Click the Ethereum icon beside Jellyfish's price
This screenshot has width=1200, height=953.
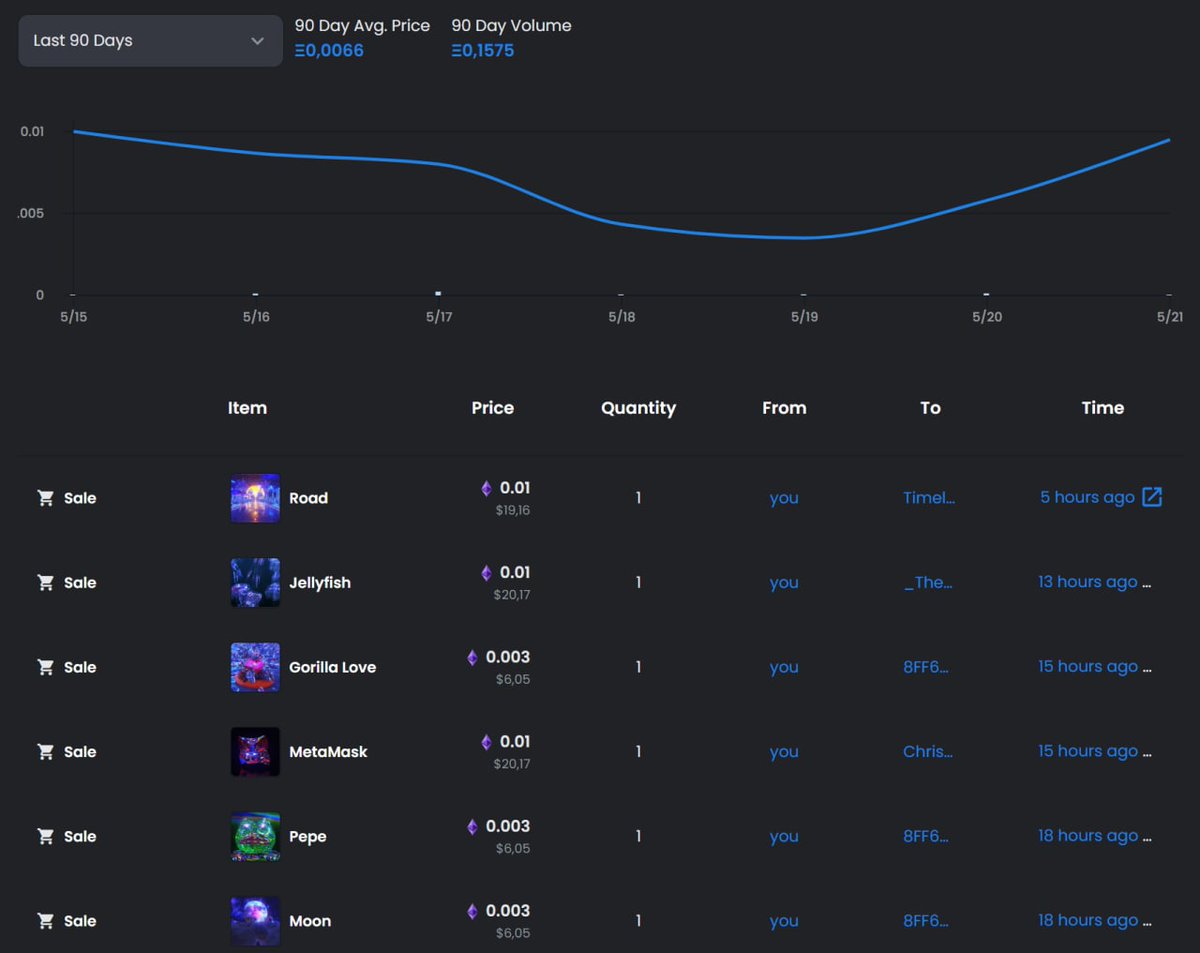pyautogui.click(x=487, y=573)
